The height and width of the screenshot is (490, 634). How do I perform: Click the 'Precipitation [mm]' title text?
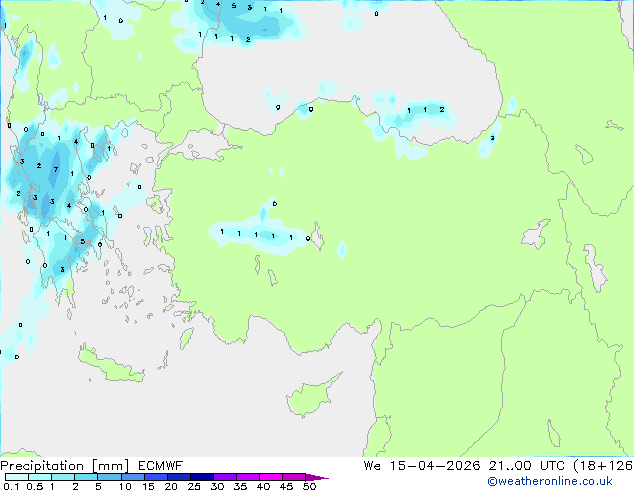point(64,466)
